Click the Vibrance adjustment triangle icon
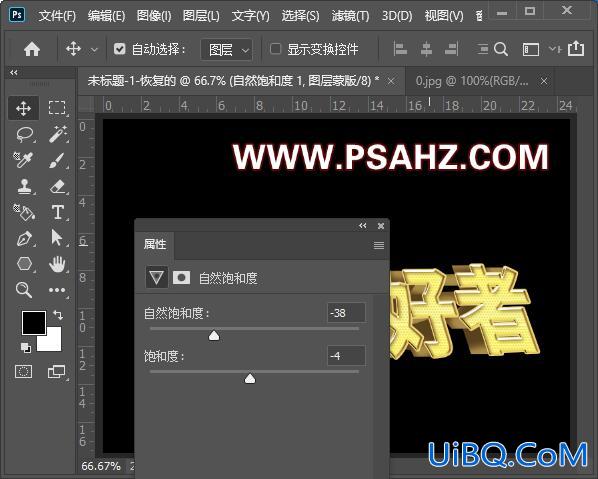The height and width of the screenshot is (479, 598). coord(156,277)
